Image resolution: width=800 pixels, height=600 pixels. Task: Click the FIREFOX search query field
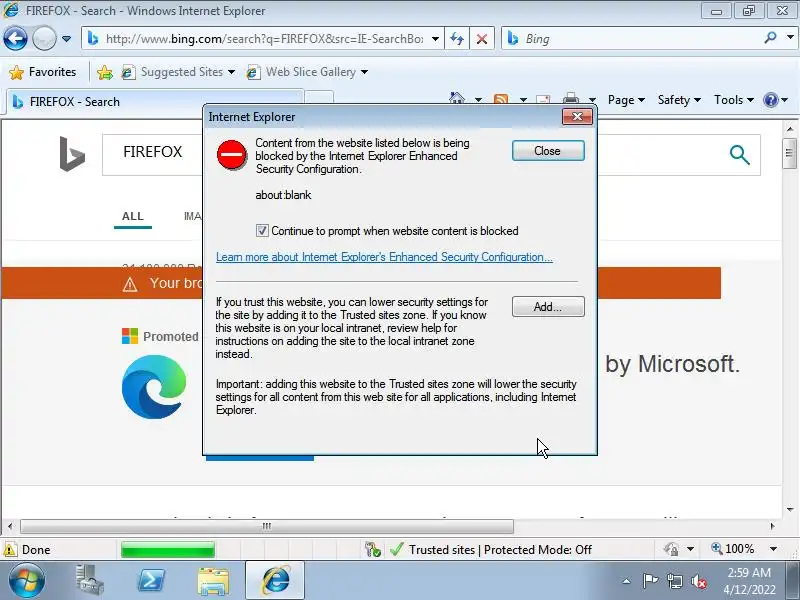click(x=153, y=154)
